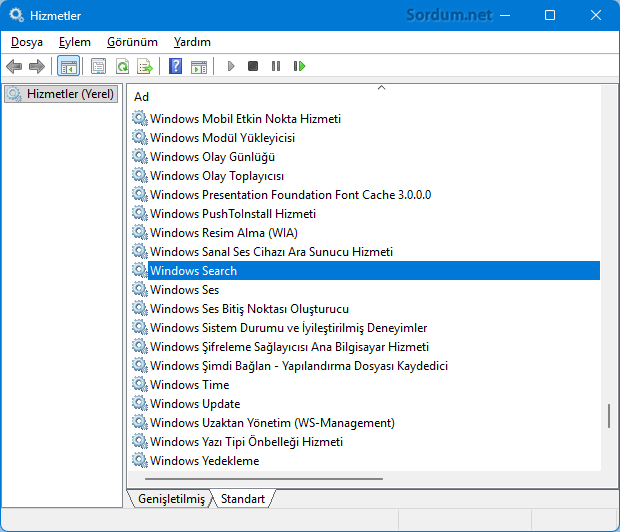Viewport: 620px width, 532px height.
Task: Click gear icon beside Windows Time
Action: [x=140, y=384]
